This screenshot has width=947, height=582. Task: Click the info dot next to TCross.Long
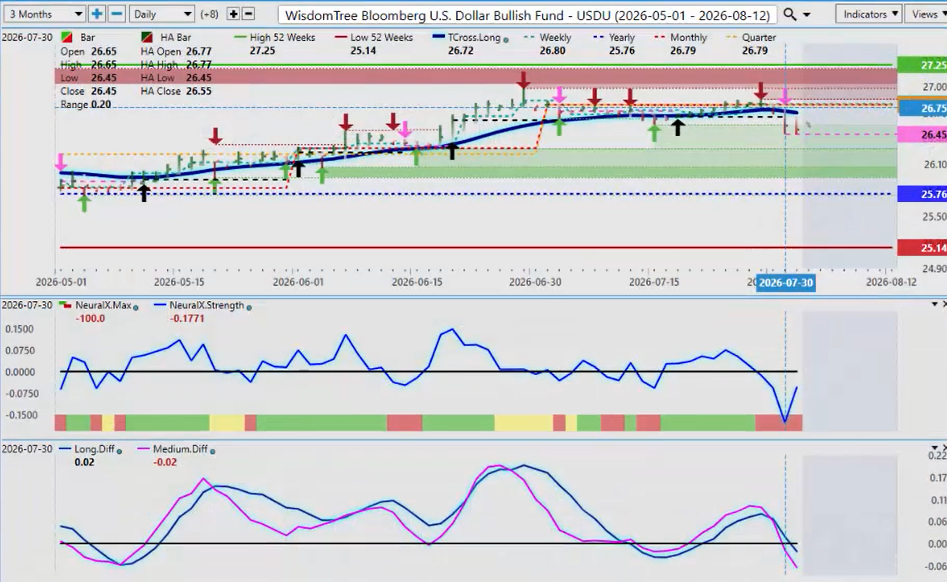click(506, 39)
